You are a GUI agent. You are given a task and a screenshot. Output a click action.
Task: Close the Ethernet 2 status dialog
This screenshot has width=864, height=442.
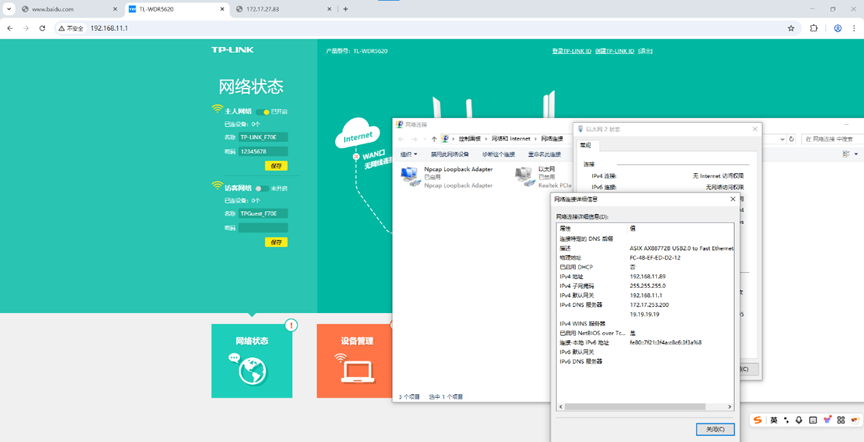point(755,129)
